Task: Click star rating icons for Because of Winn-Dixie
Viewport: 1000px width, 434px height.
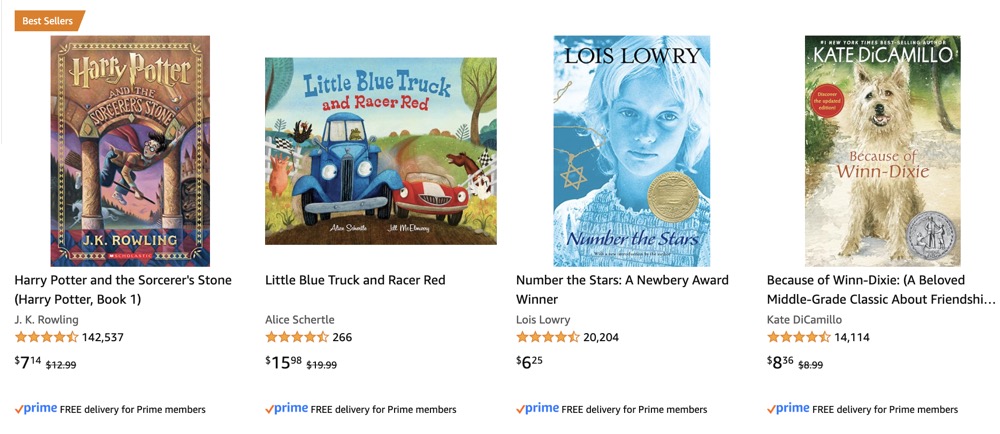Action: point(798,337)
